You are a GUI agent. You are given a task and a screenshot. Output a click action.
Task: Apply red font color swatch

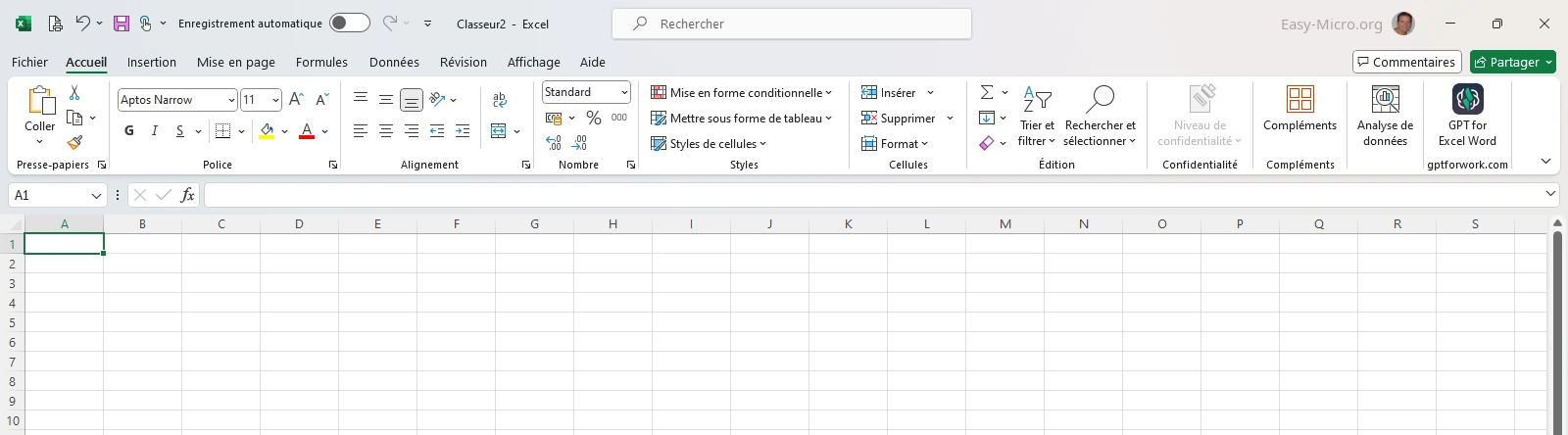(x=307, y=131)
